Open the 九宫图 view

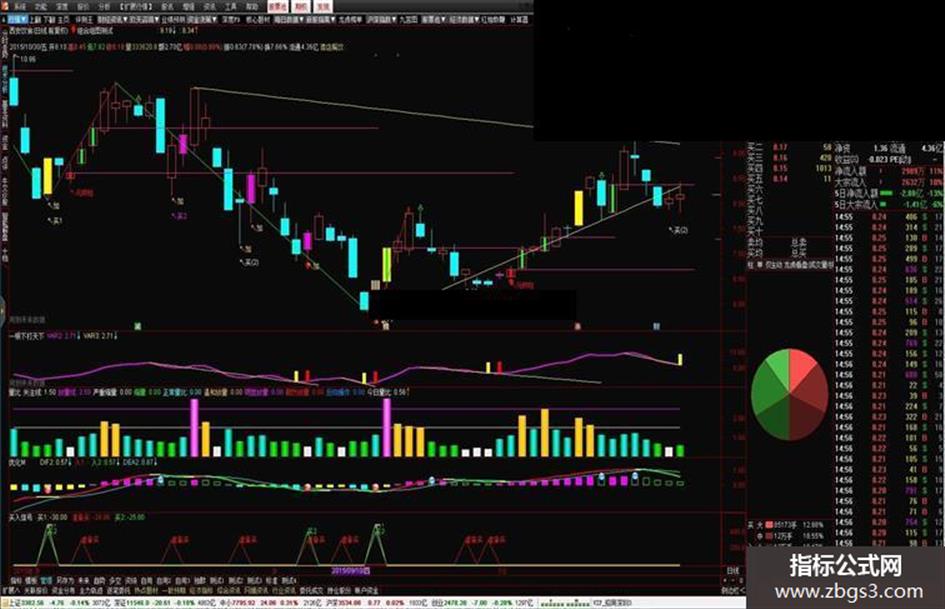coord(408,19)
